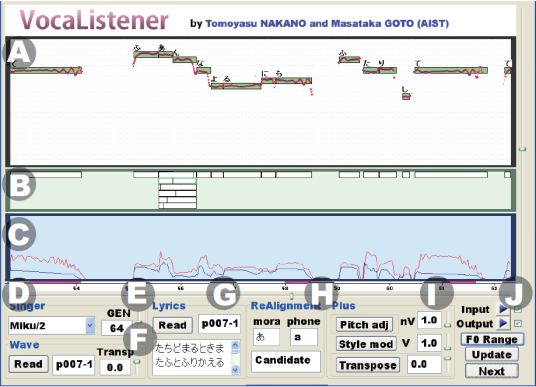Click the mora input field
Viewport: 536px width, 387px height.
tap(266, 337)
